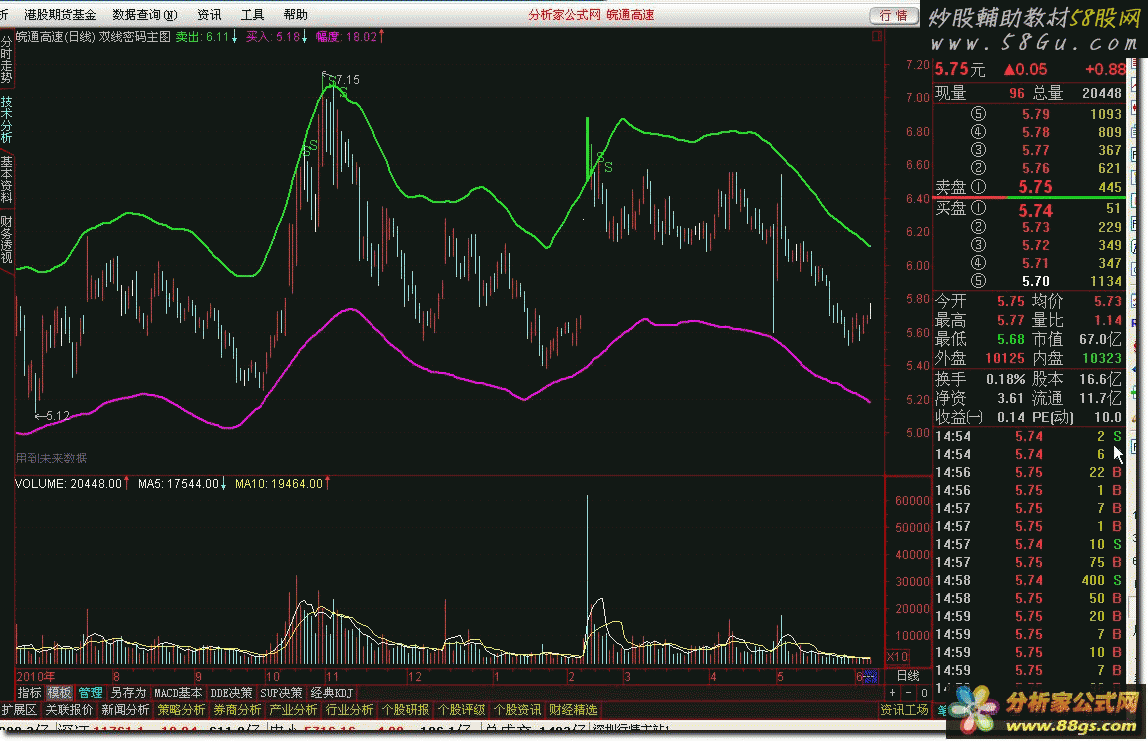
Task: Switch to the 技术分析 side tab
Action: coord(7,119)
